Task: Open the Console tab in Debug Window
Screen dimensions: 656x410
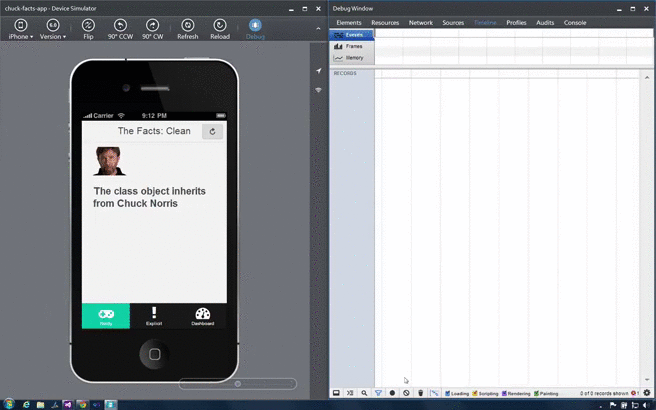Action: [x=575, y=23]
